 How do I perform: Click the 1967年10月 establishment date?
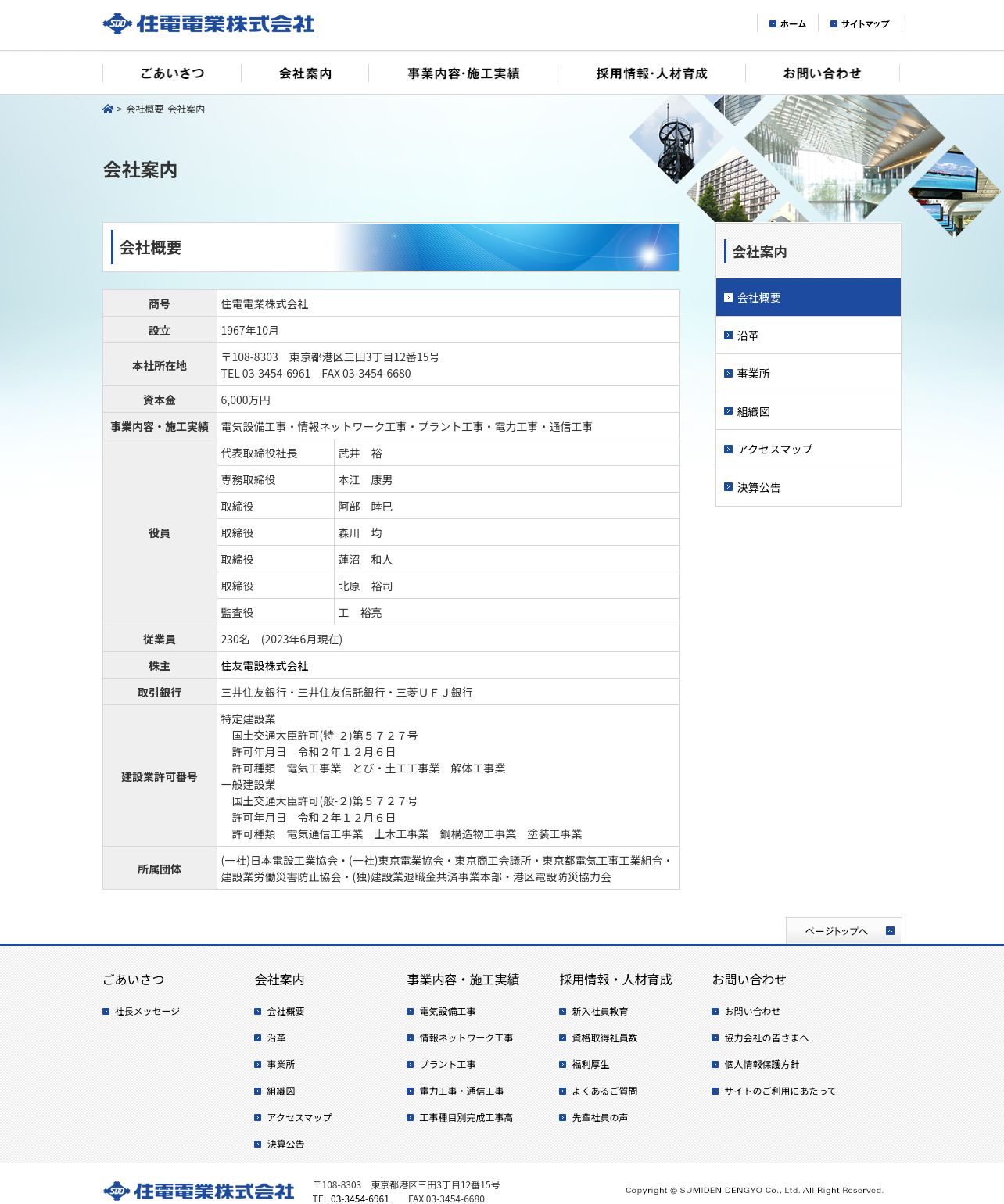tap(249, 331)
